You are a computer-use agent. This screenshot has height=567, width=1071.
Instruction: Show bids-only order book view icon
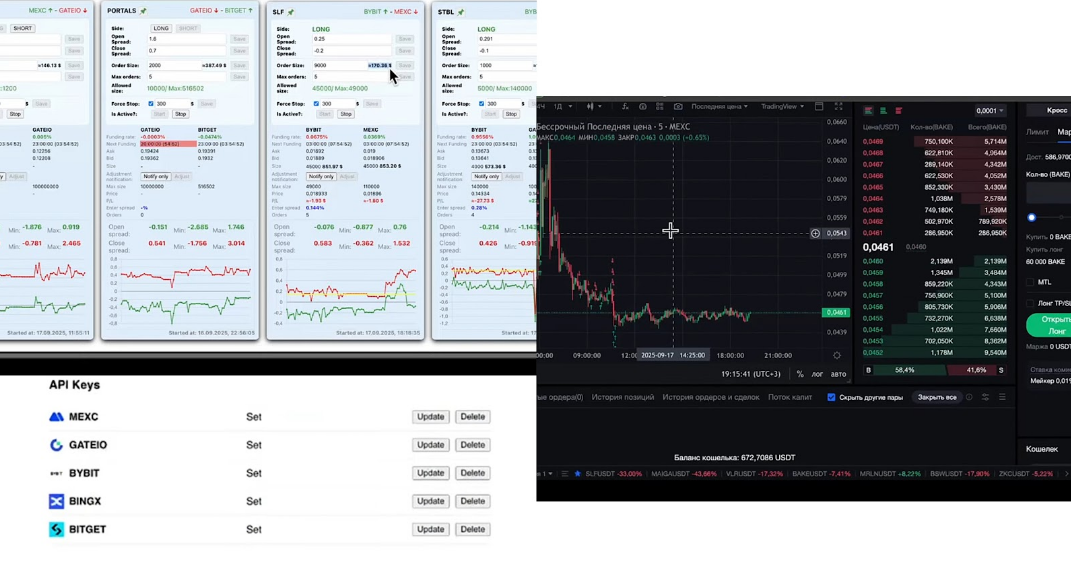(883, 111)
